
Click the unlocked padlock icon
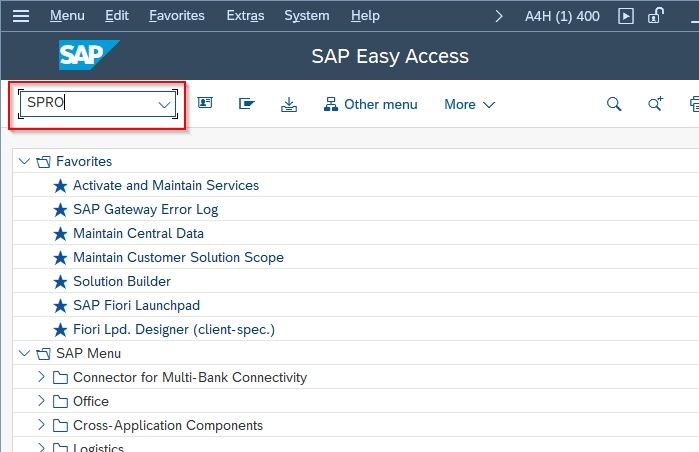[x=656, y=16]
